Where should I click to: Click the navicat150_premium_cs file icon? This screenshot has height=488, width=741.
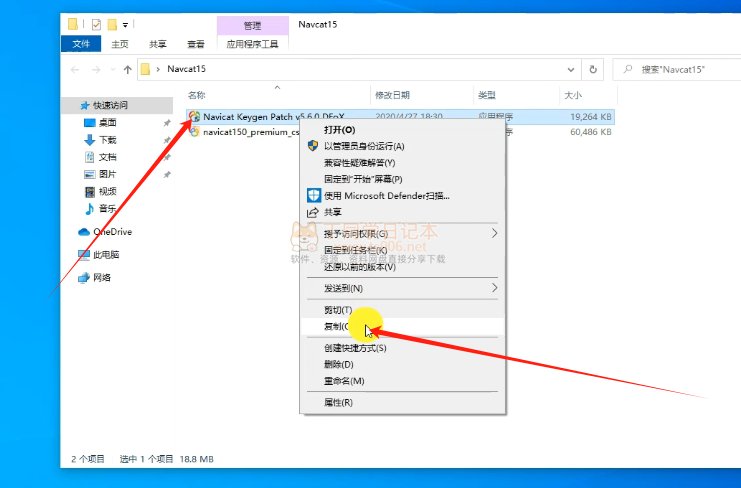click(x=194, y=132)
